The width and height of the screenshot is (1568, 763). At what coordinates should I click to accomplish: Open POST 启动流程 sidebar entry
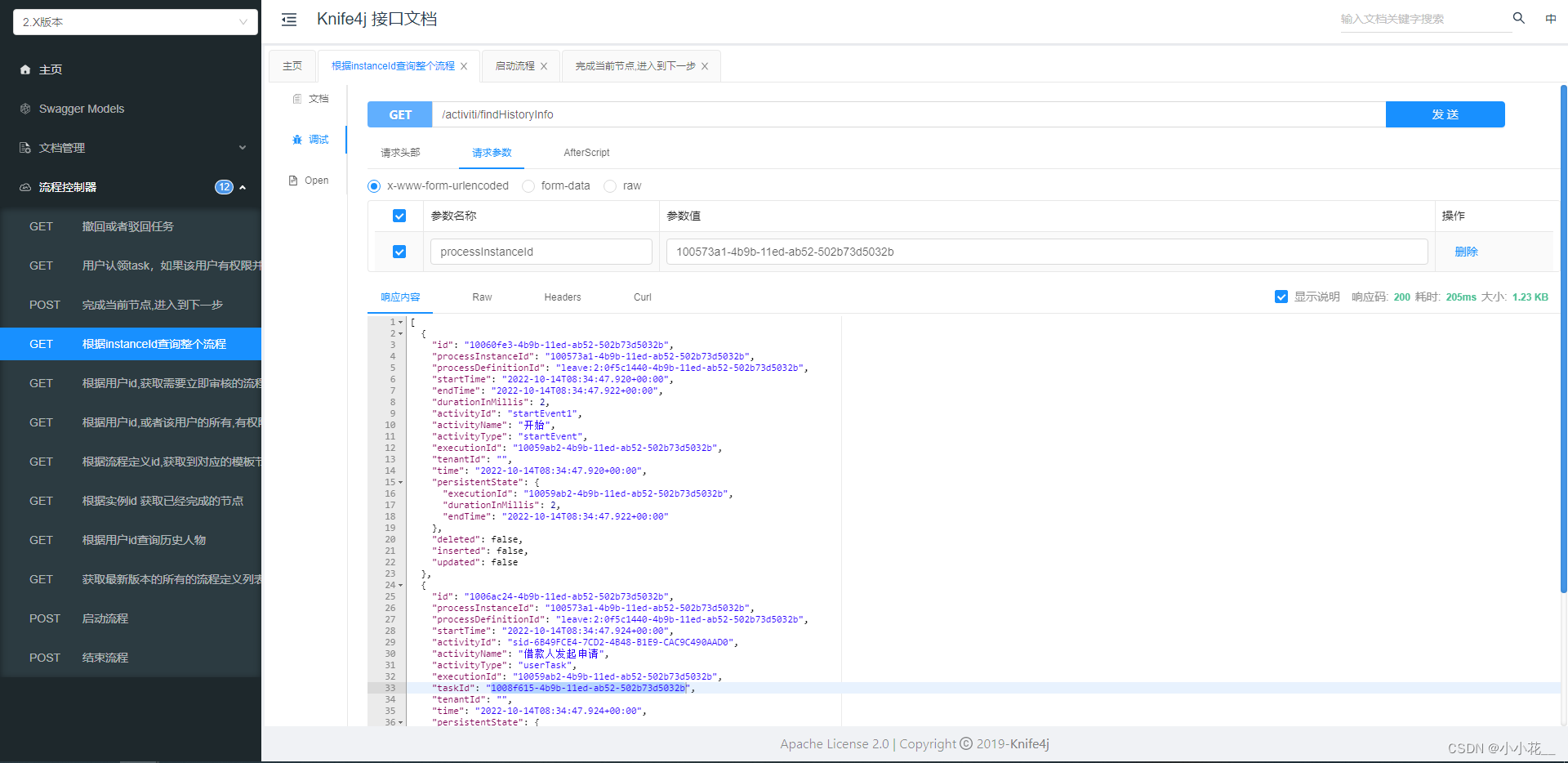point(131,618)
